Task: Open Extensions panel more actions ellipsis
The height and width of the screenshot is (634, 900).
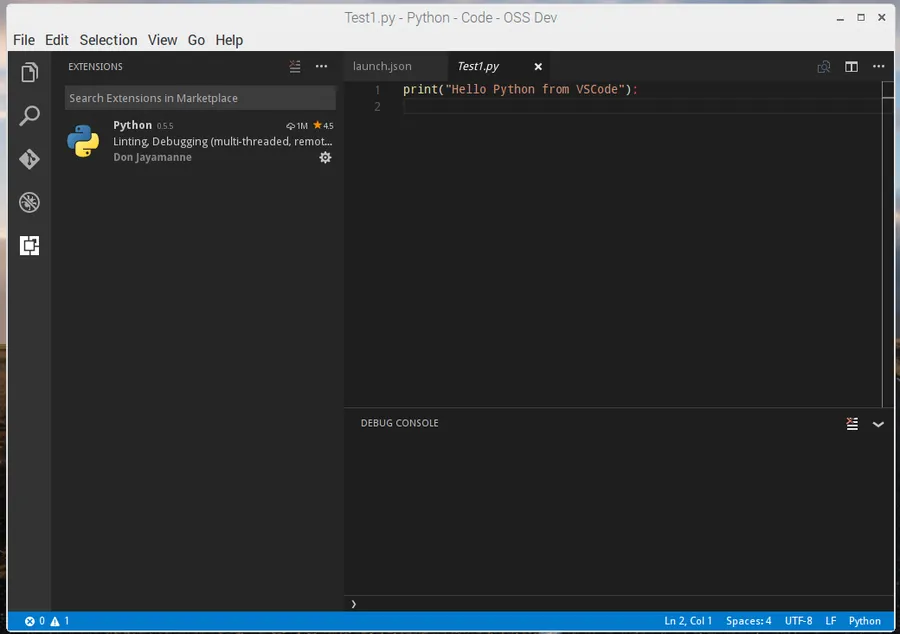Action: pyautogui.click(x=321, y=67)
